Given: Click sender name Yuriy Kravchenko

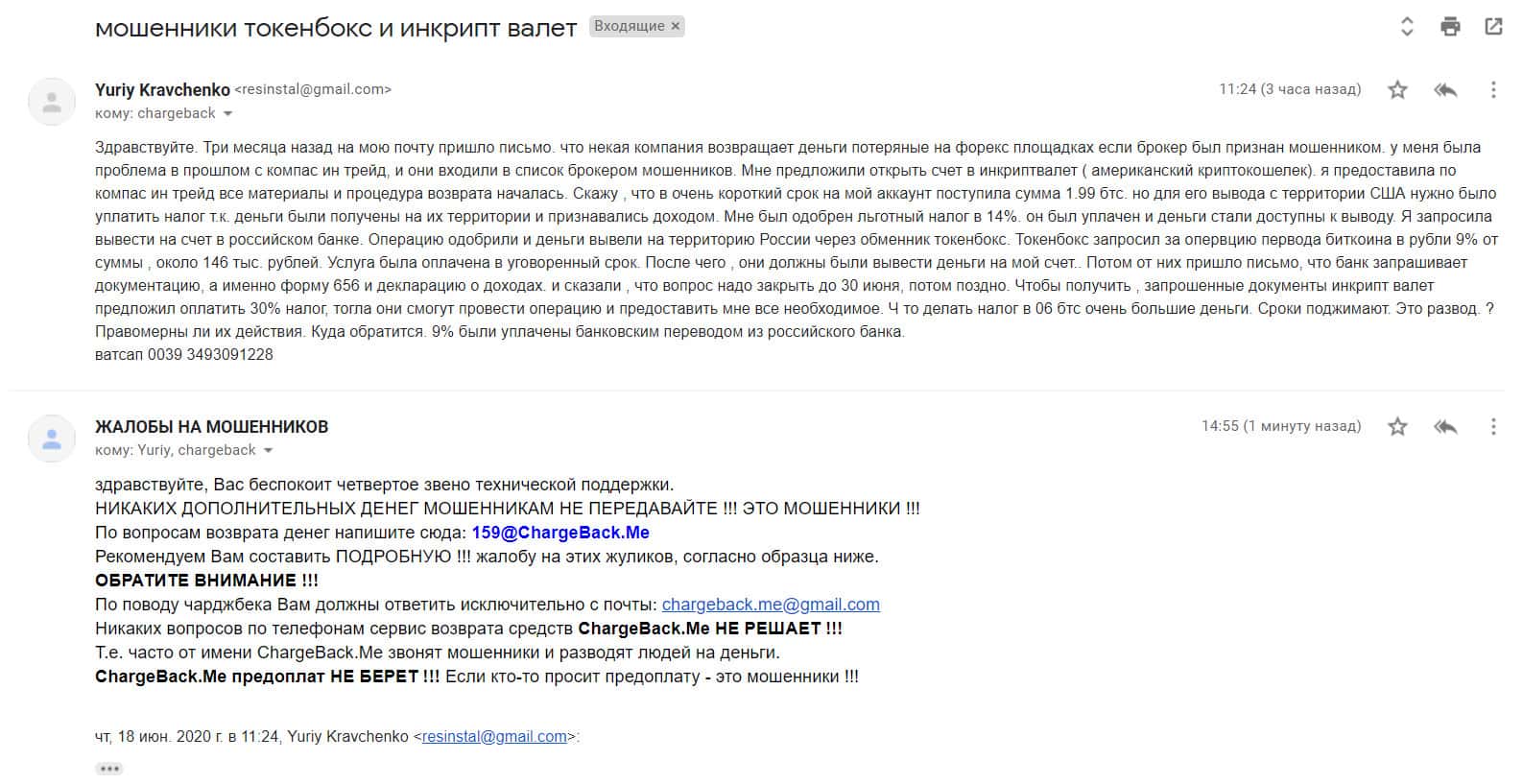Looking at the screenshot, I should (162, 89).
